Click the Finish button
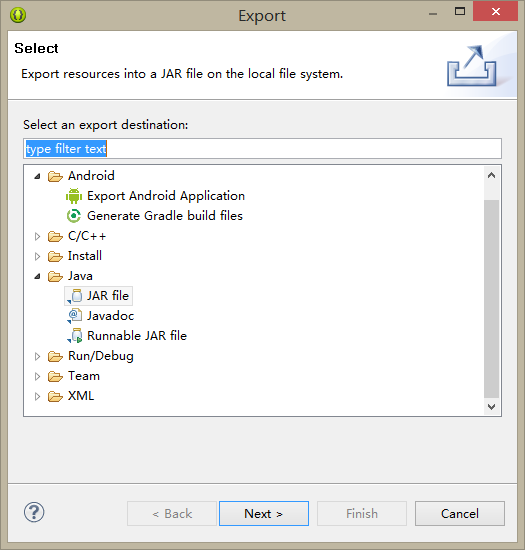 [x=362, y=514]
